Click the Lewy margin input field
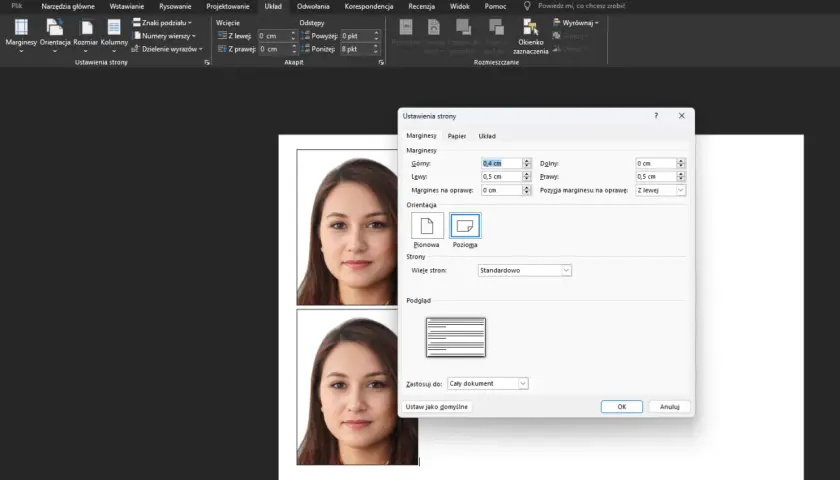Screen dimensions: 840x480 point(501,177)
